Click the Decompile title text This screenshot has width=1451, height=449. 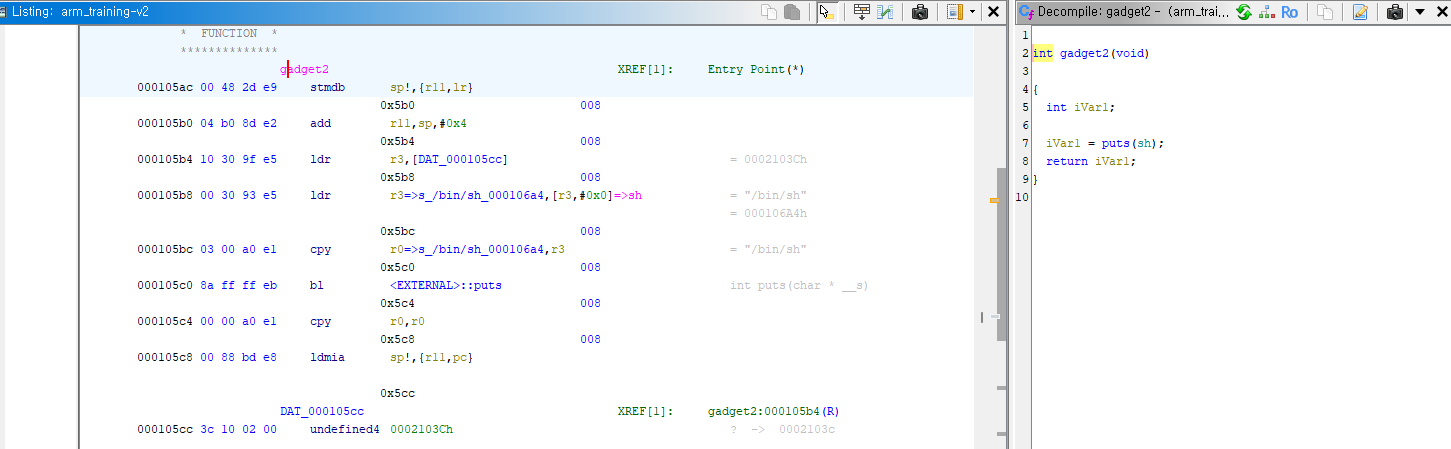point(1134,12)
